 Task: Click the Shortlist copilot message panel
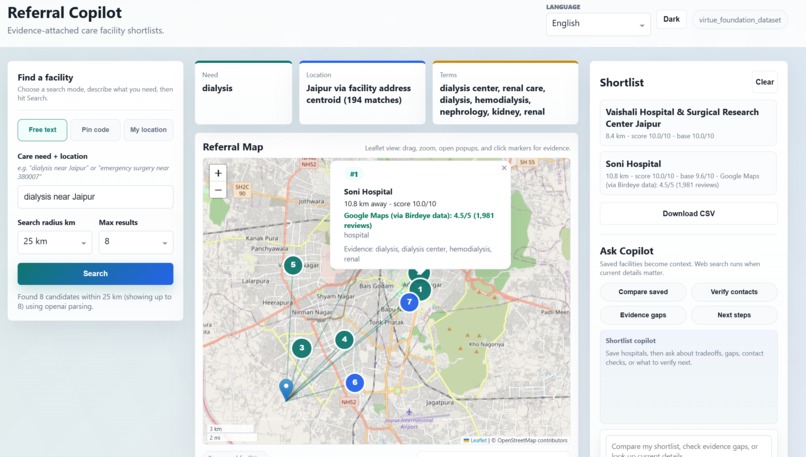click(688, 377)
